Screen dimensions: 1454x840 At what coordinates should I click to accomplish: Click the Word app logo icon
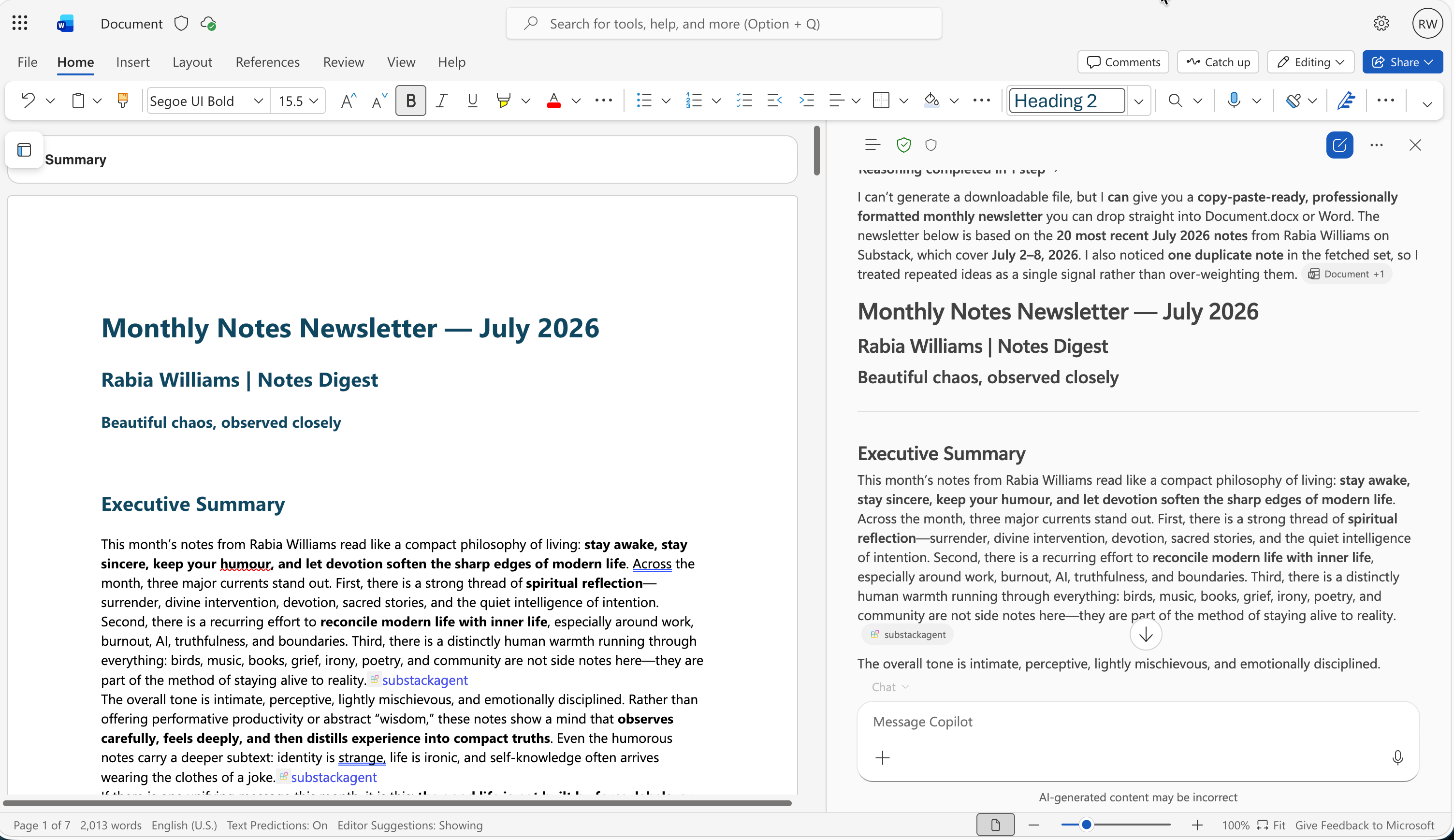(65, 24)
